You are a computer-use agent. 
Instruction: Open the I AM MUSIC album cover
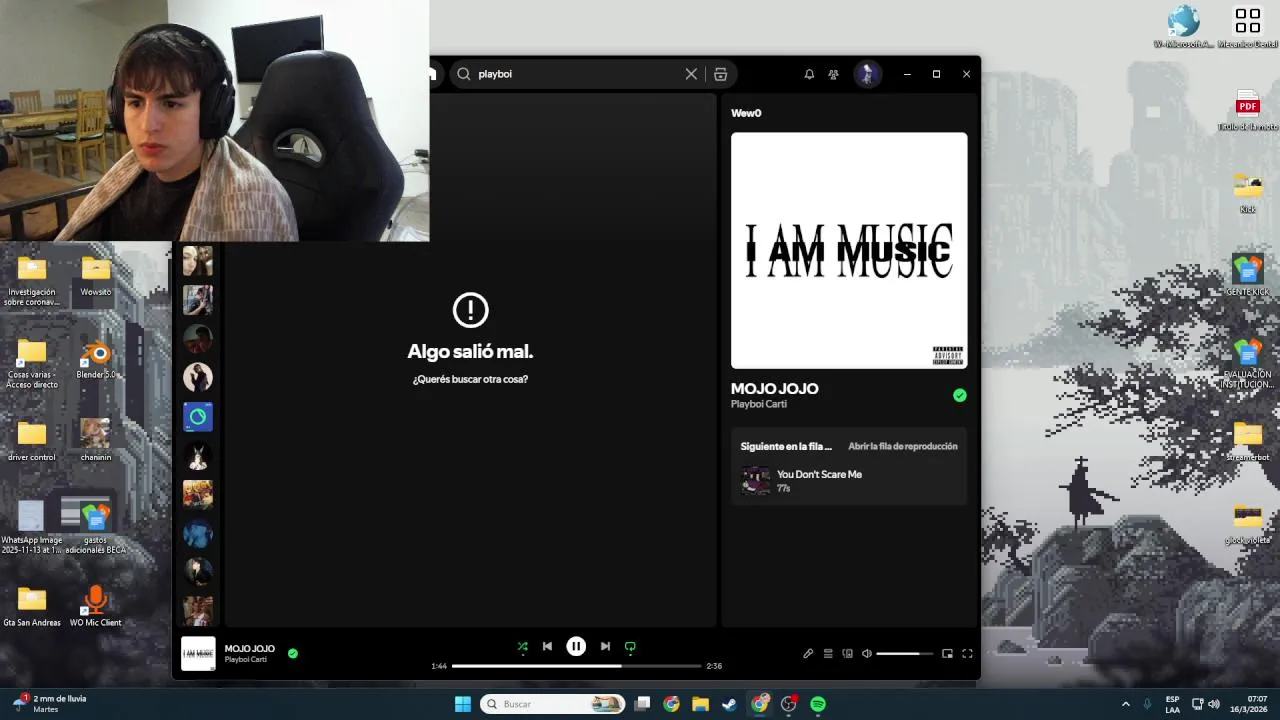pos(849,251)
